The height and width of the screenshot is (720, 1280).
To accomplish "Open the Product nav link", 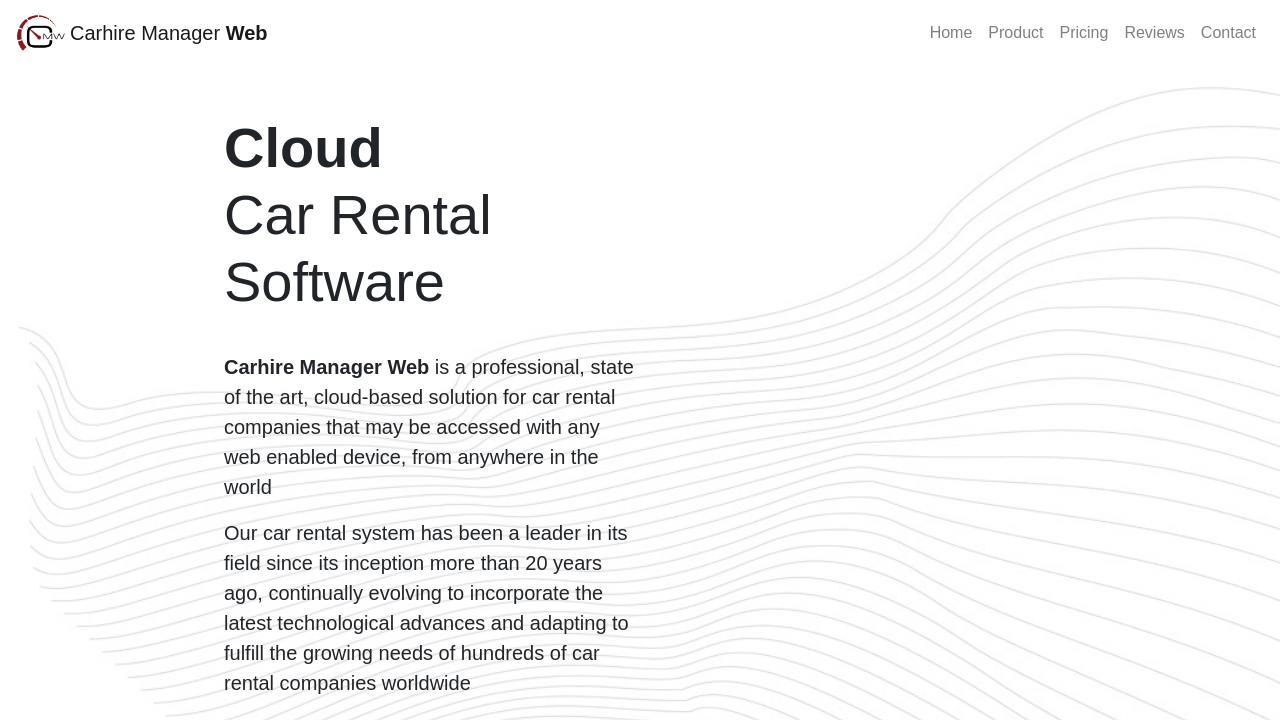I will [x=1015, y=33].
